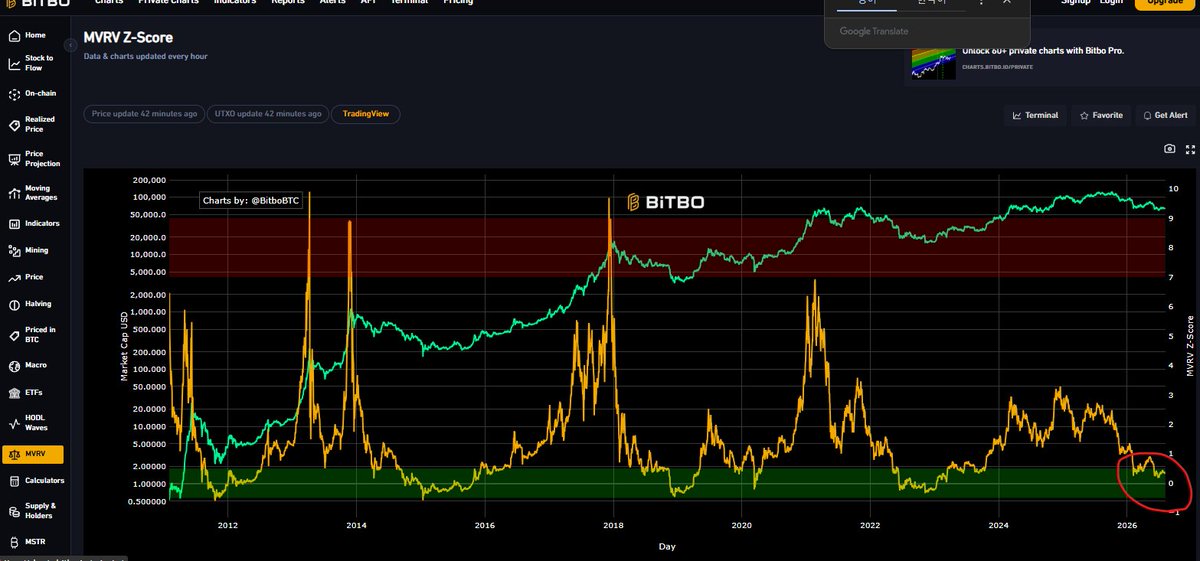1200x561 pixels.
Task: Click the orange Upgrade button
Action: coord(1164,4)
